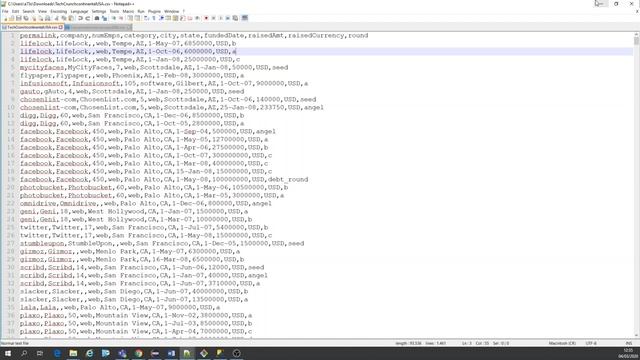The width and height of the screenshot is (640, 360).
Task: Click the Zoom In toolbar icon
Action: point(114,18)
